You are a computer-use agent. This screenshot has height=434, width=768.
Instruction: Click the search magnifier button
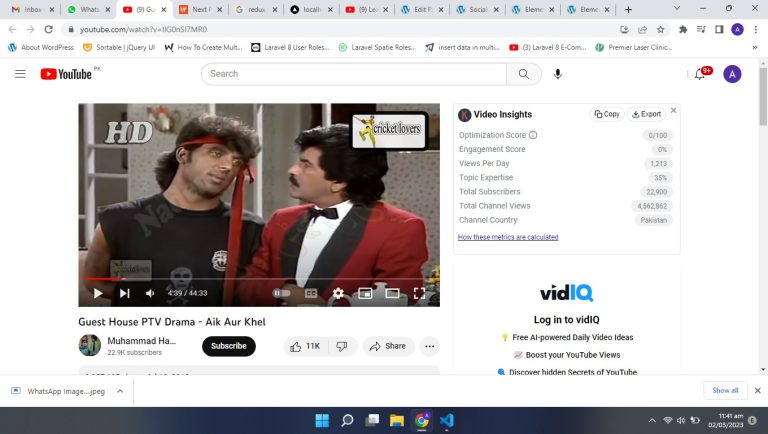[x=524, y=74]
